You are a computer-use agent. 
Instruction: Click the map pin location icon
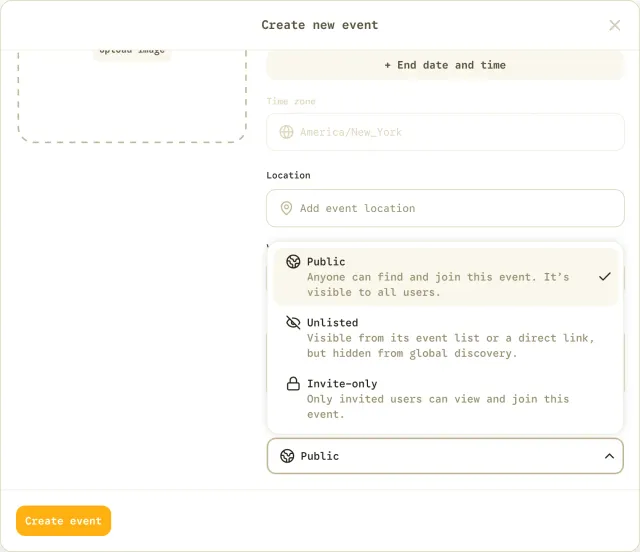286,208
